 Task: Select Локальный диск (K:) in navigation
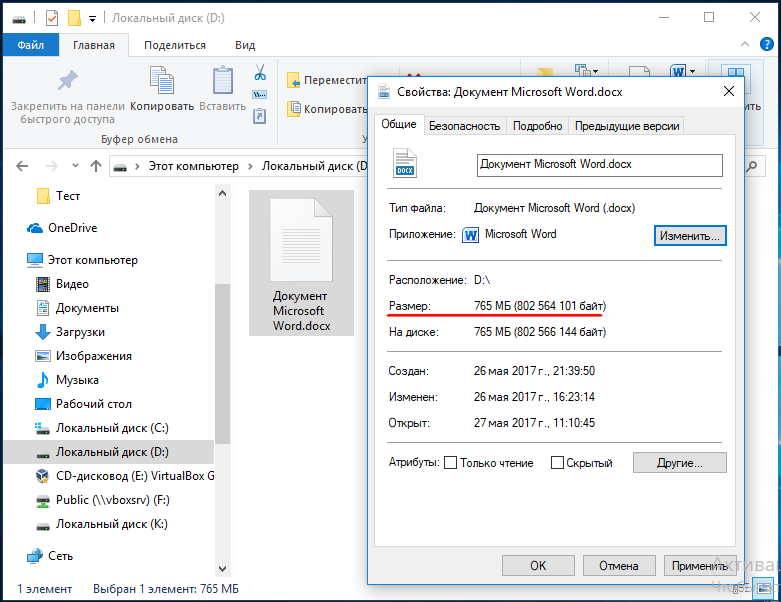pyautogui.click(x=102, y=524)
